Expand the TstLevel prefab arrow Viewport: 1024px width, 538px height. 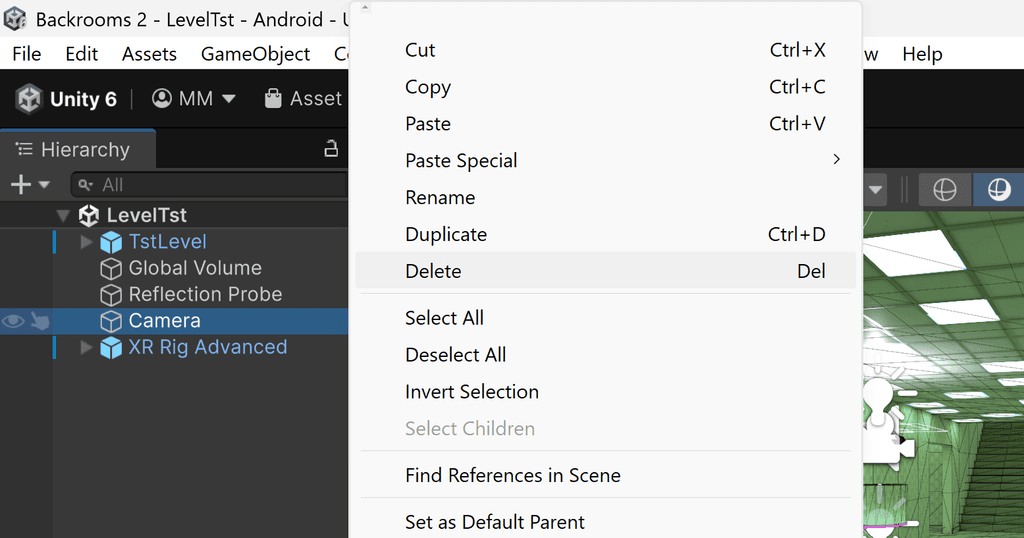pos(86,242)
